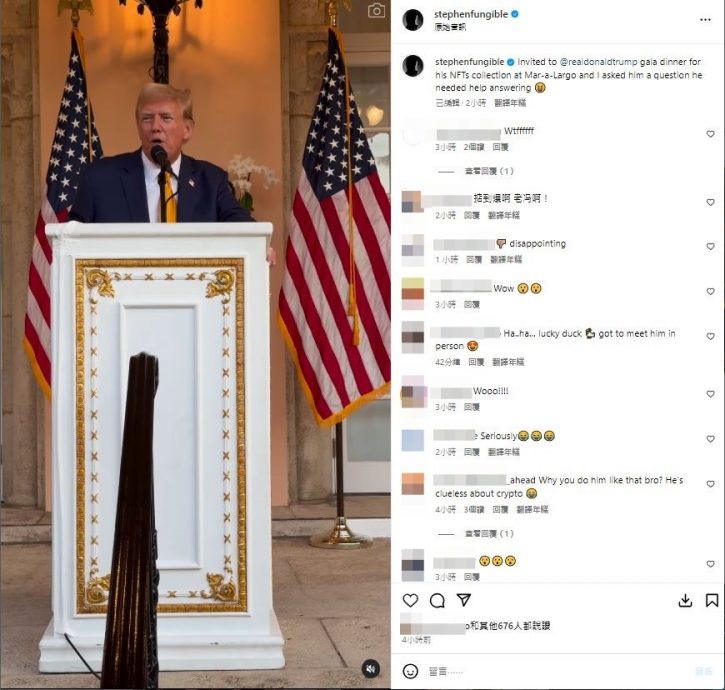
Task: Unmute the video with the speaker icon
Action: (370, 669)
